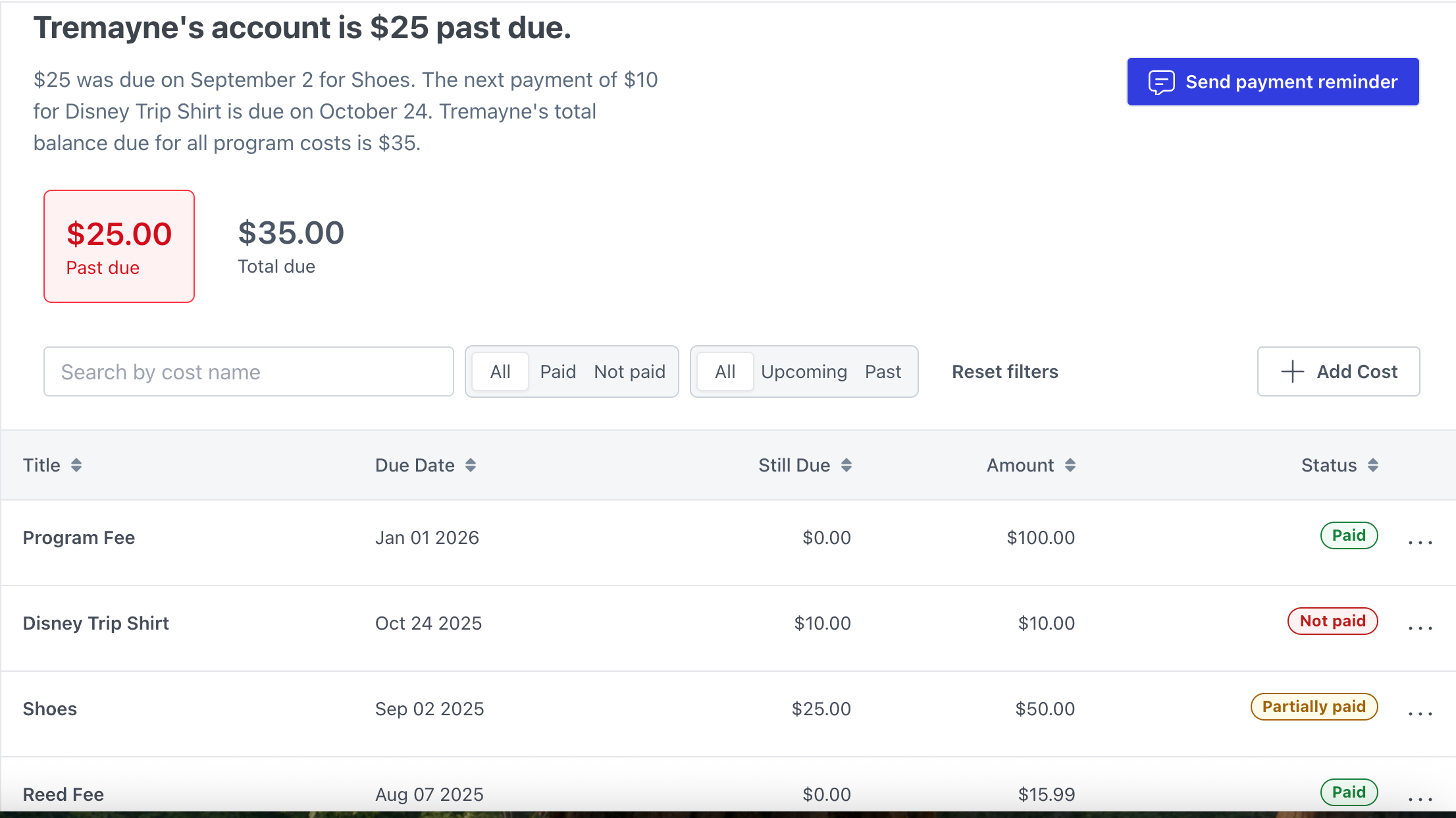The height and width of the screenshot is (818, 1456).
Task: Select All in the paid status filter
Action: pyautogui.click(x=500, y=372)
